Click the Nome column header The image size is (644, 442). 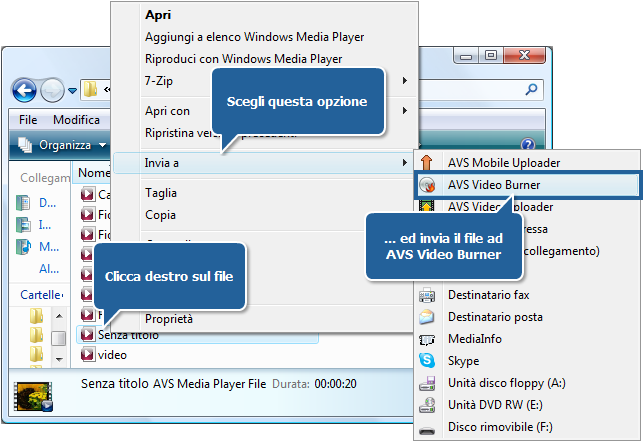point(94,173)
